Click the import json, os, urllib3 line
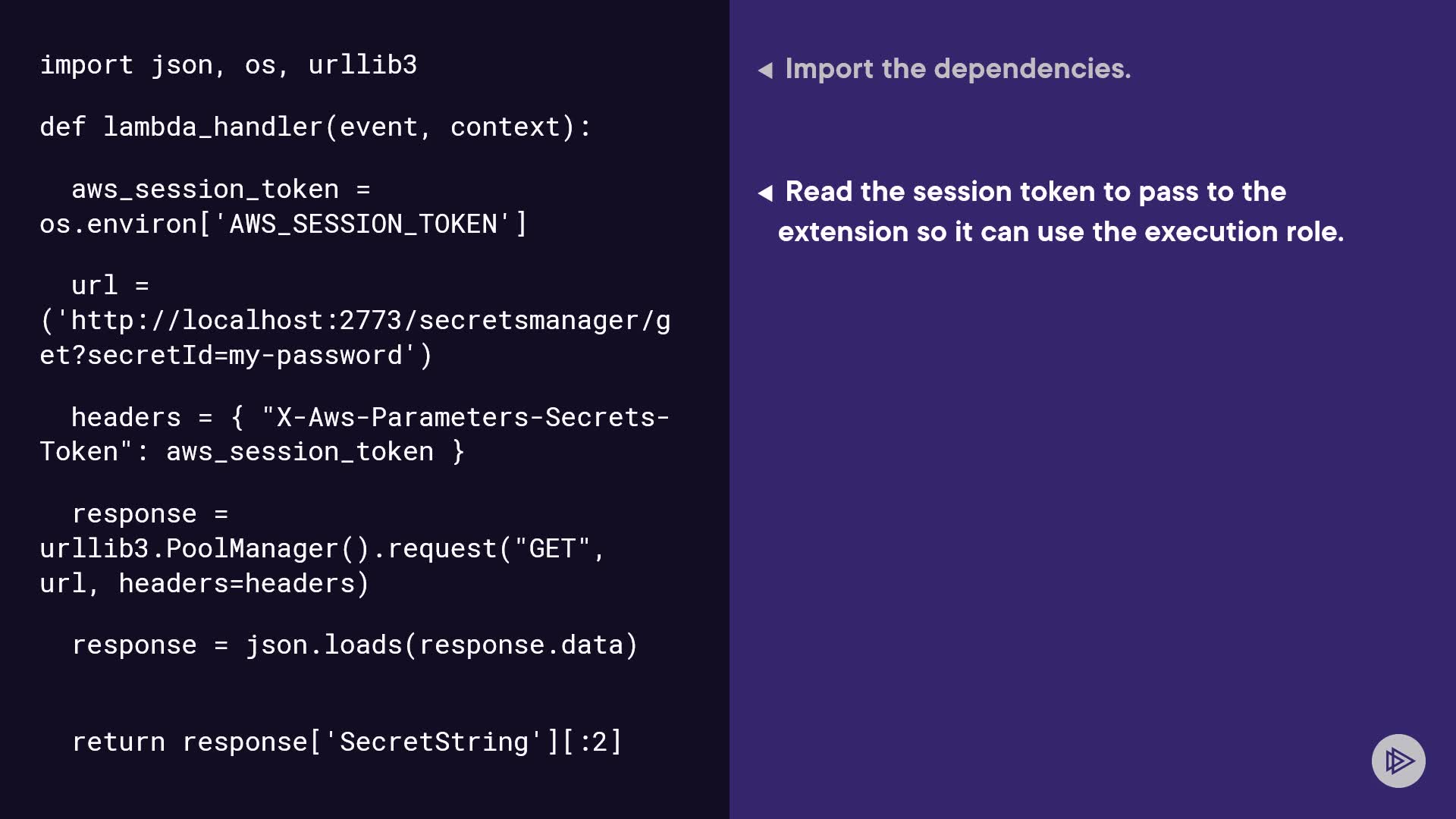 click(x=228, y=65)
